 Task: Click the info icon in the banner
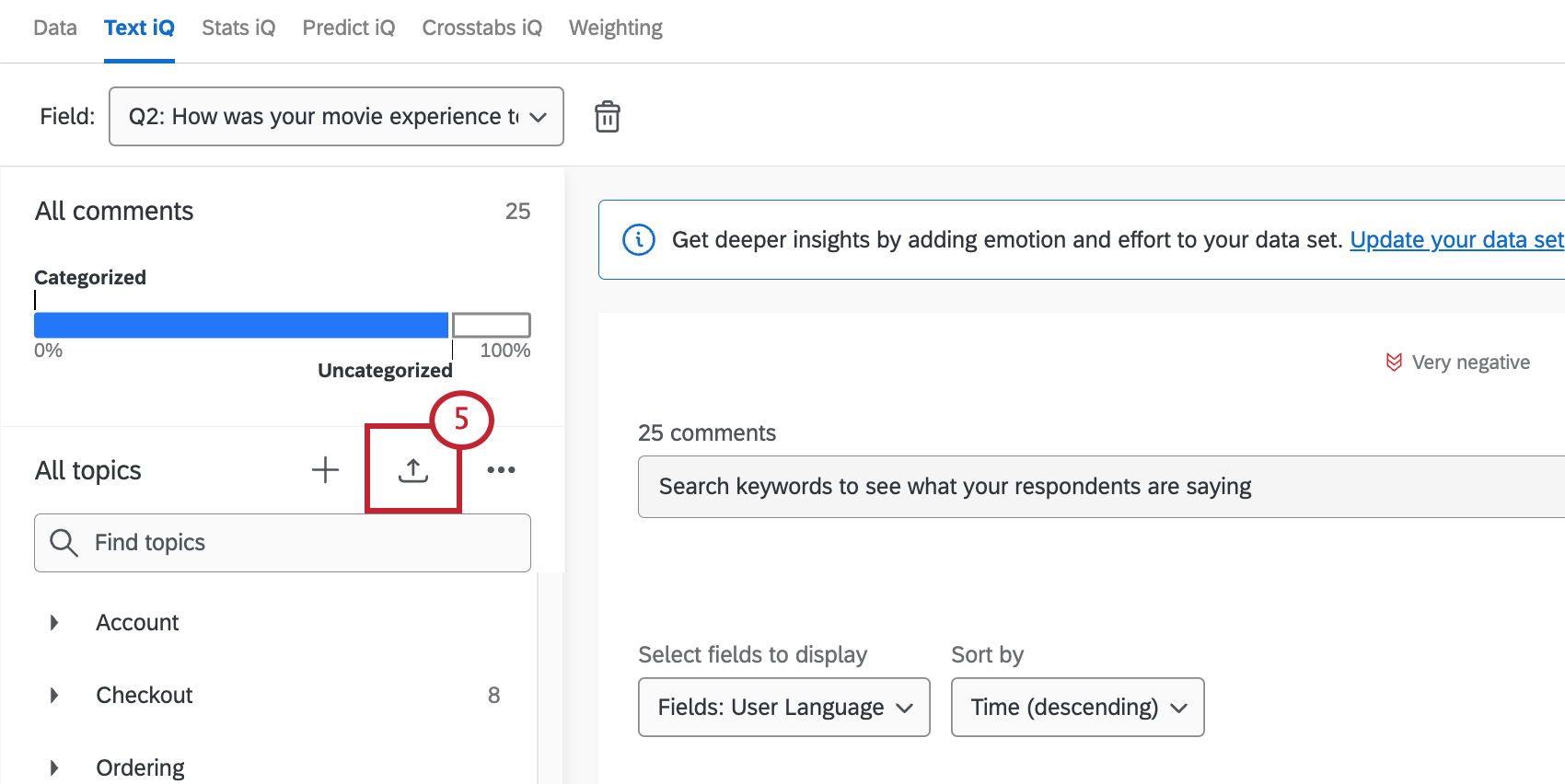[x=639, y=239]
